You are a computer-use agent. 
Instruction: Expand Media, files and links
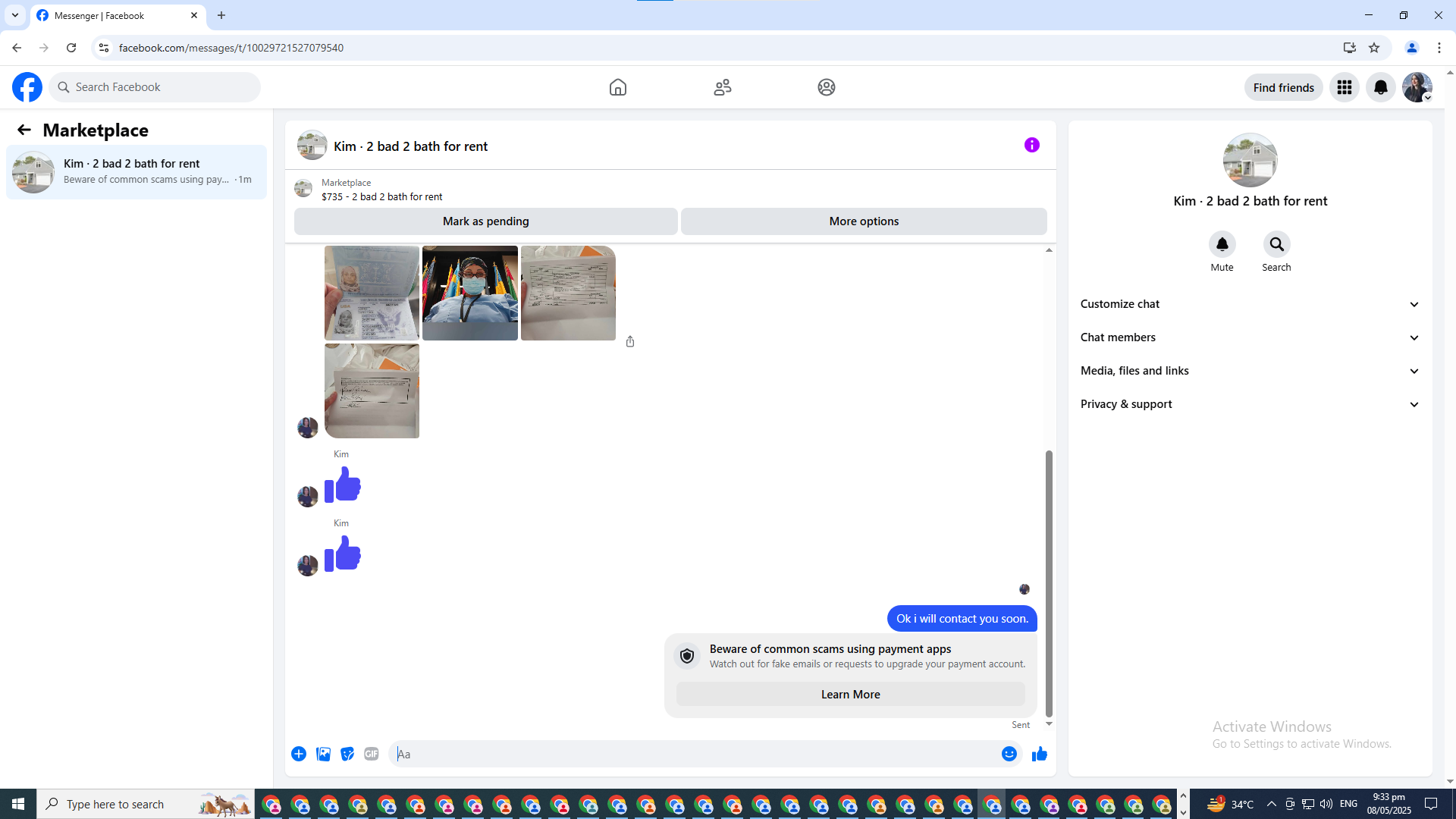click(1250, 371)
